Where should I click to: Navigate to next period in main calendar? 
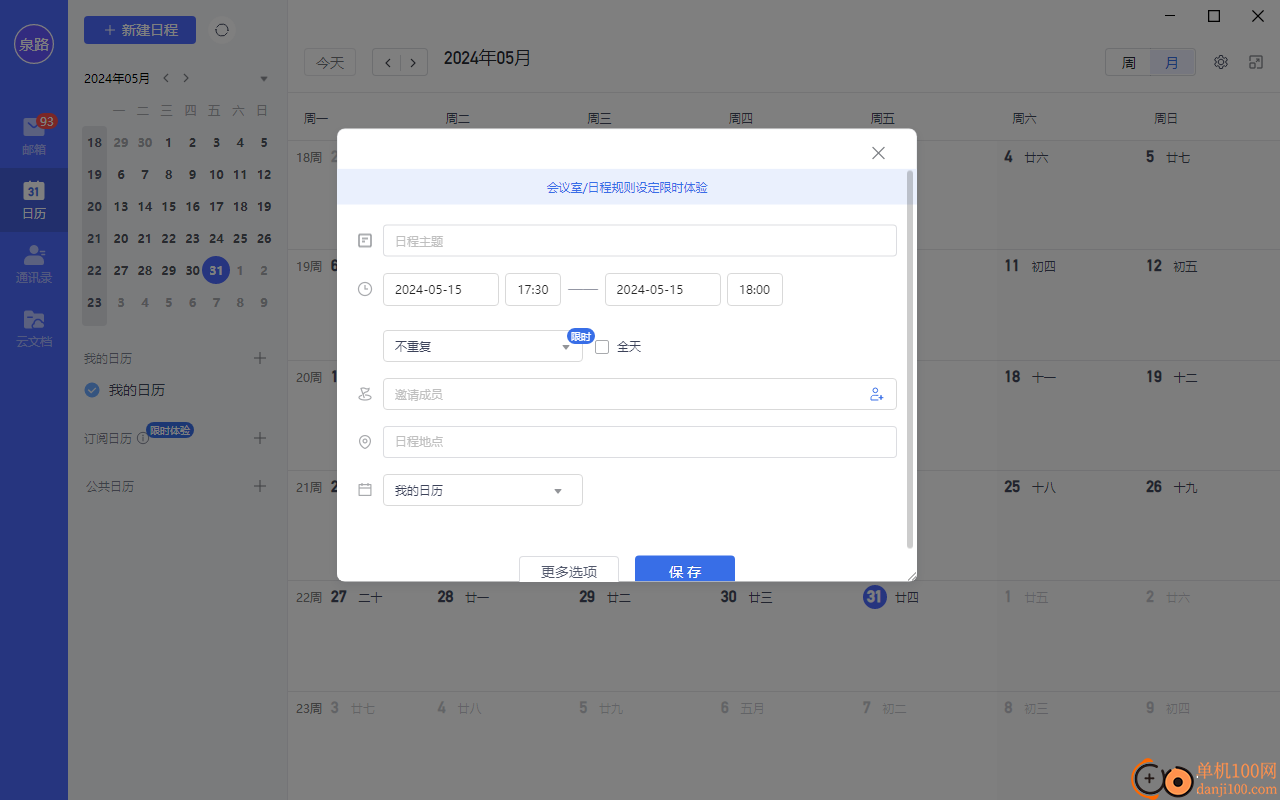[414, 62]
